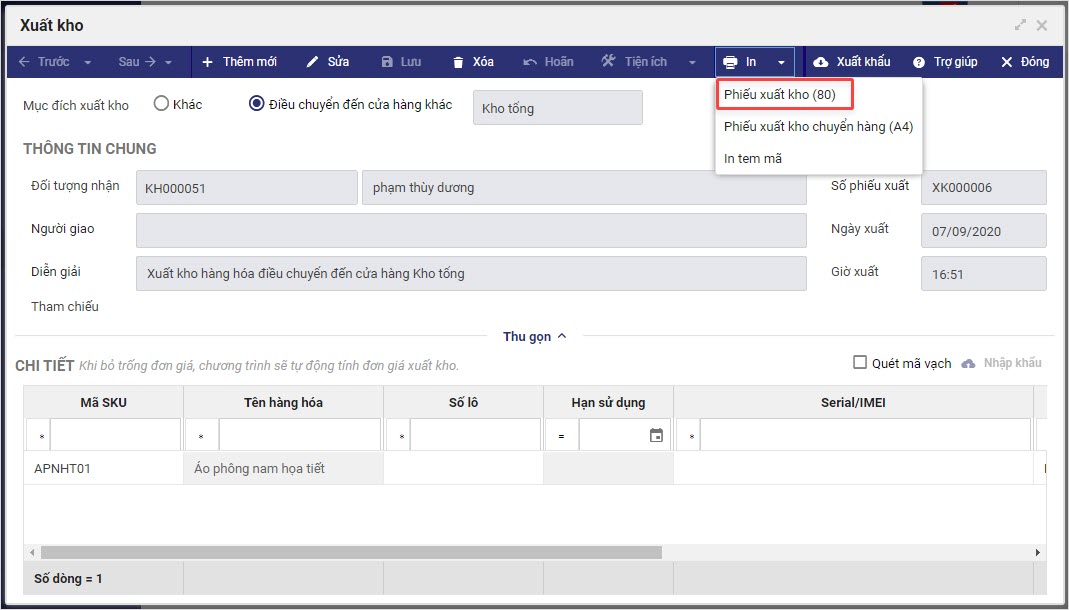This screenshot has height=610, width=1069.
Task: Click the Kho tổng store field
Action: pyautogui.click(x=558, y=108)
